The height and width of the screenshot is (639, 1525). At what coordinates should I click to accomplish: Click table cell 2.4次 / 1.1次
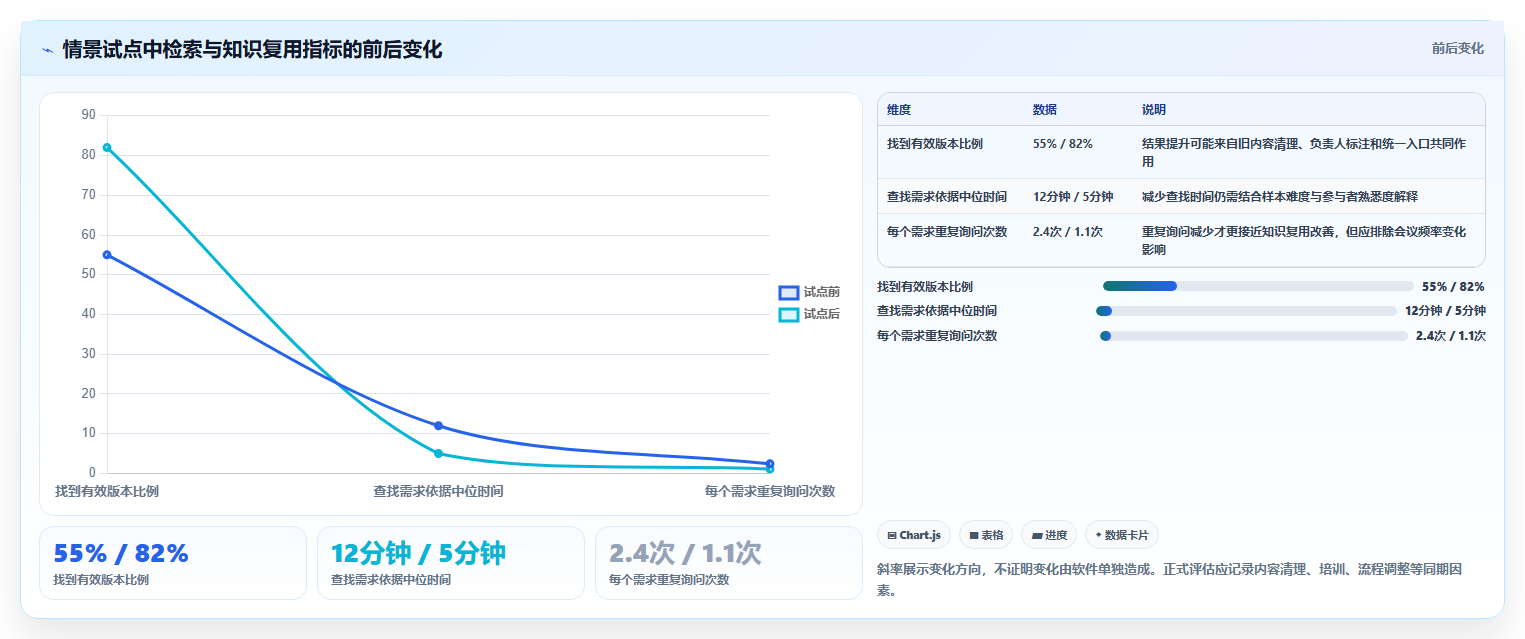click(x=1068, y=232)
